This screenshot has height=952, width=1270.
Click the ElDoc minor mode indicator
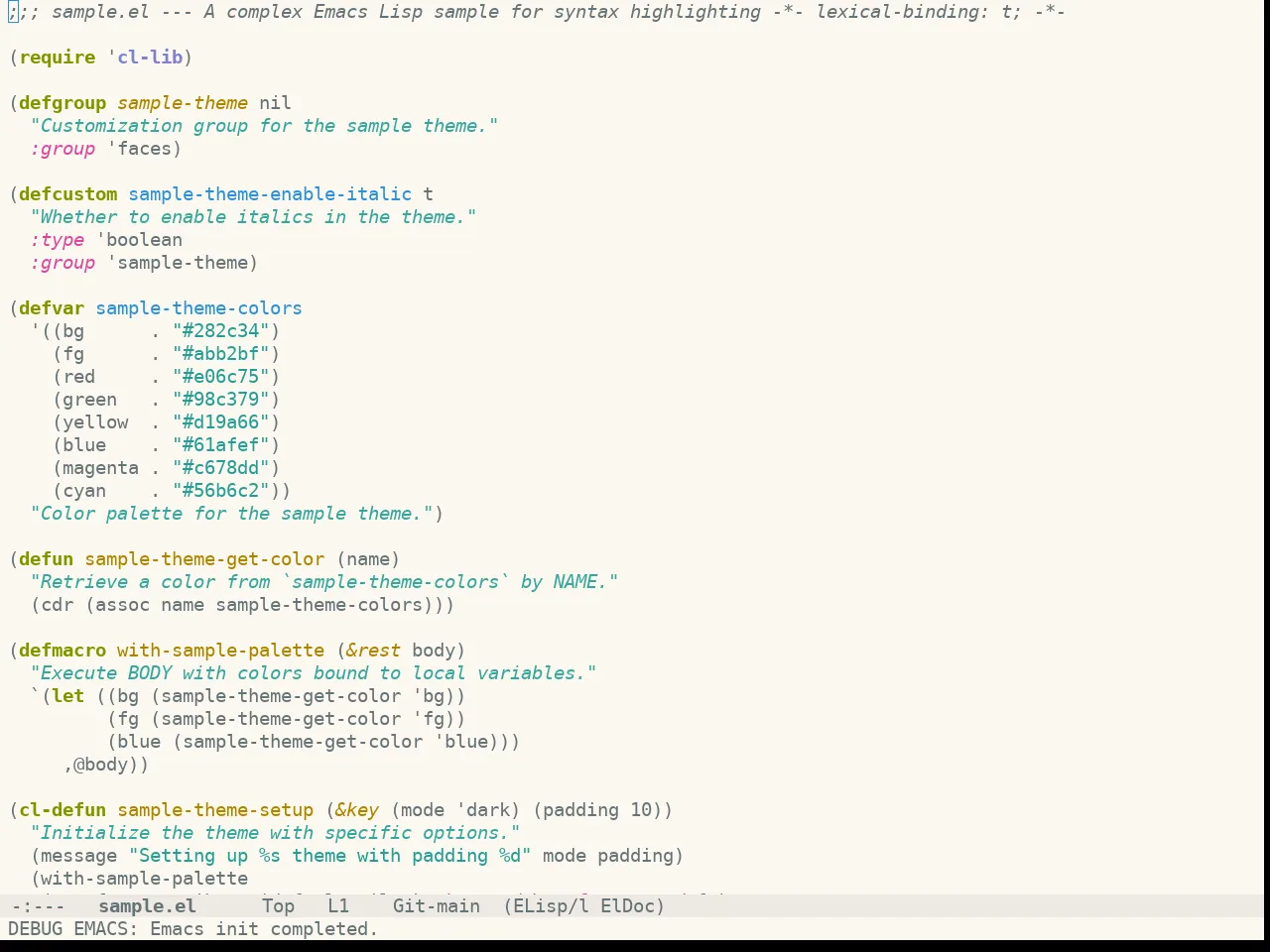[627, 905]
